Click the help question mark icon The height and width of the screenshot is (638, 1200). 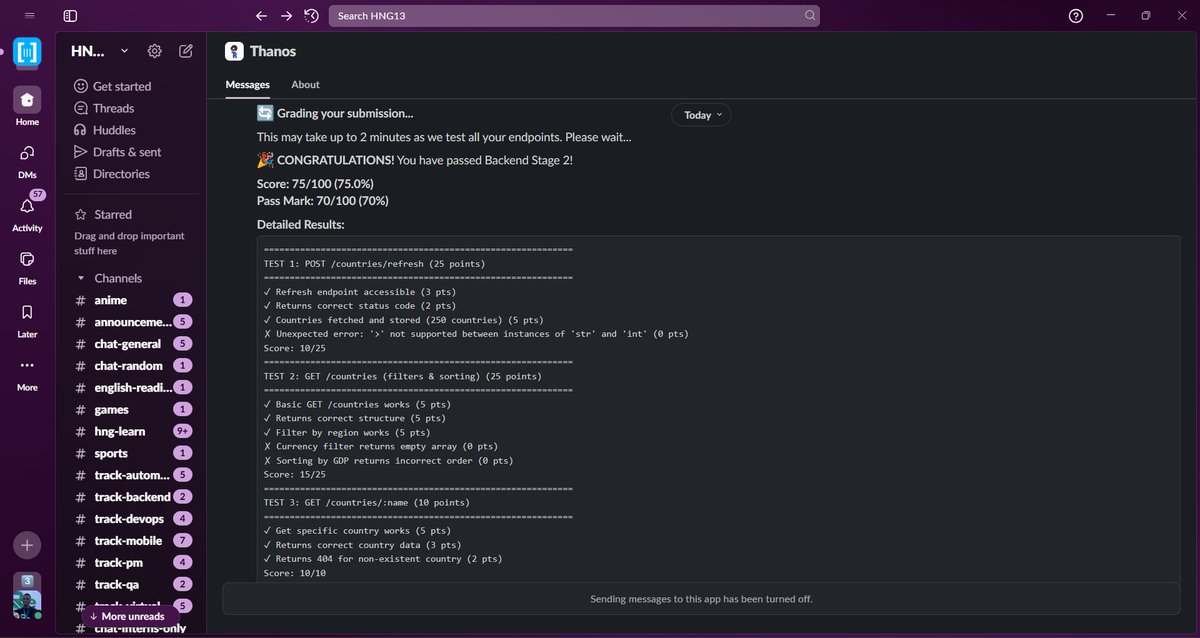coord(1075,15)
